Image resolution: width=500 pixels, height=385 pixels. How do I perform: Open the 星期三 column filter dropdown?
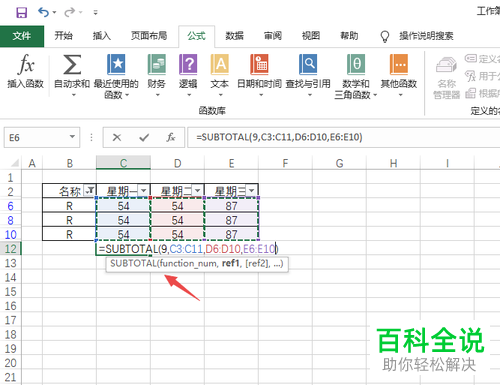[251, 191]
